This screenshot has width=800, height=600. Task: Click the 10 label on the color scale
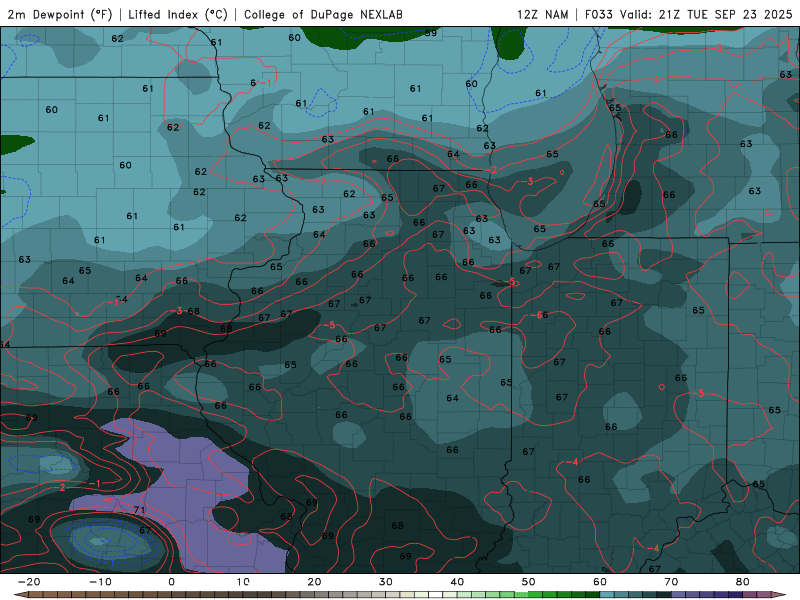pos(243,582)
